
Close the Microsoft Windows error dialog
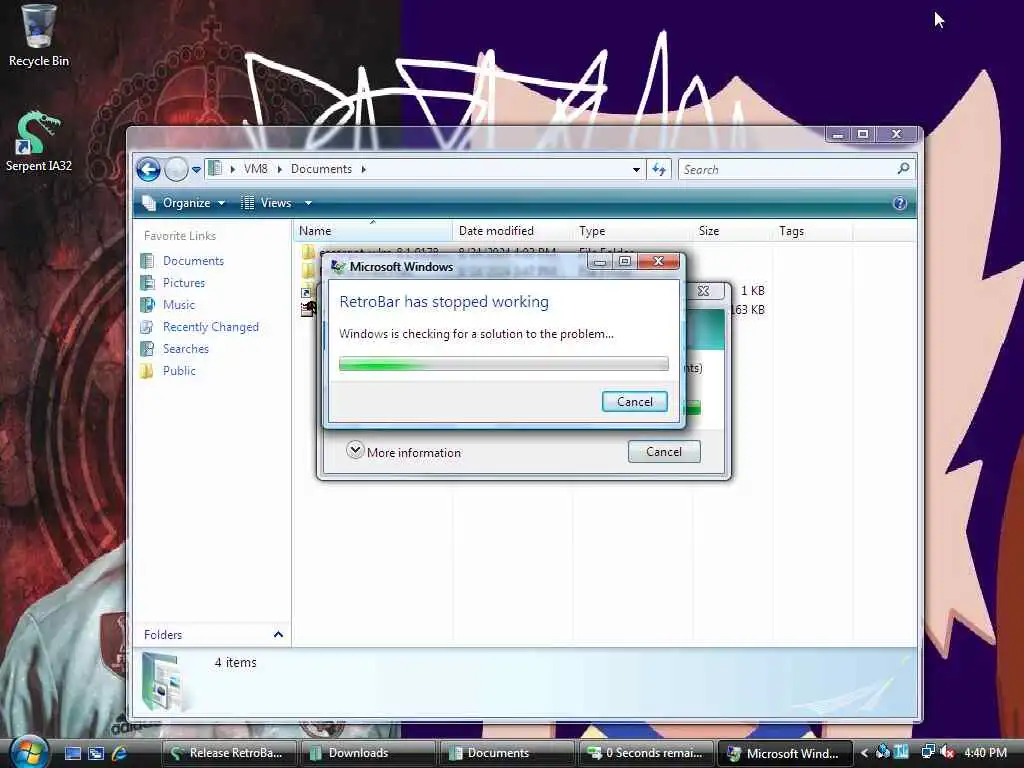point(658,261)
